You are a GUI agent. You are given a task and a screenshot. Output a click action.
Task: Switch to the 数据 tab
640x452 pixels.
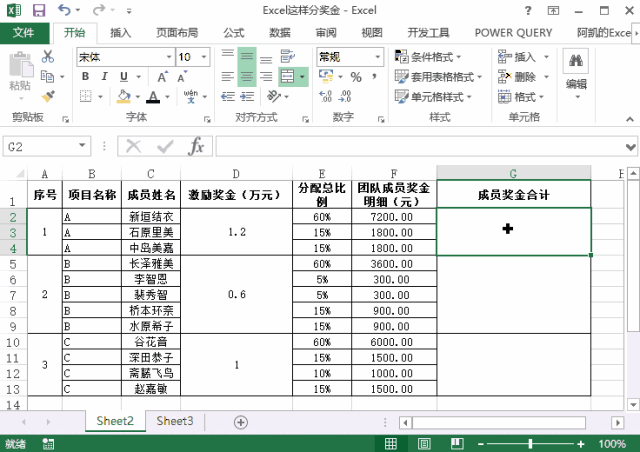click(280, 33)
